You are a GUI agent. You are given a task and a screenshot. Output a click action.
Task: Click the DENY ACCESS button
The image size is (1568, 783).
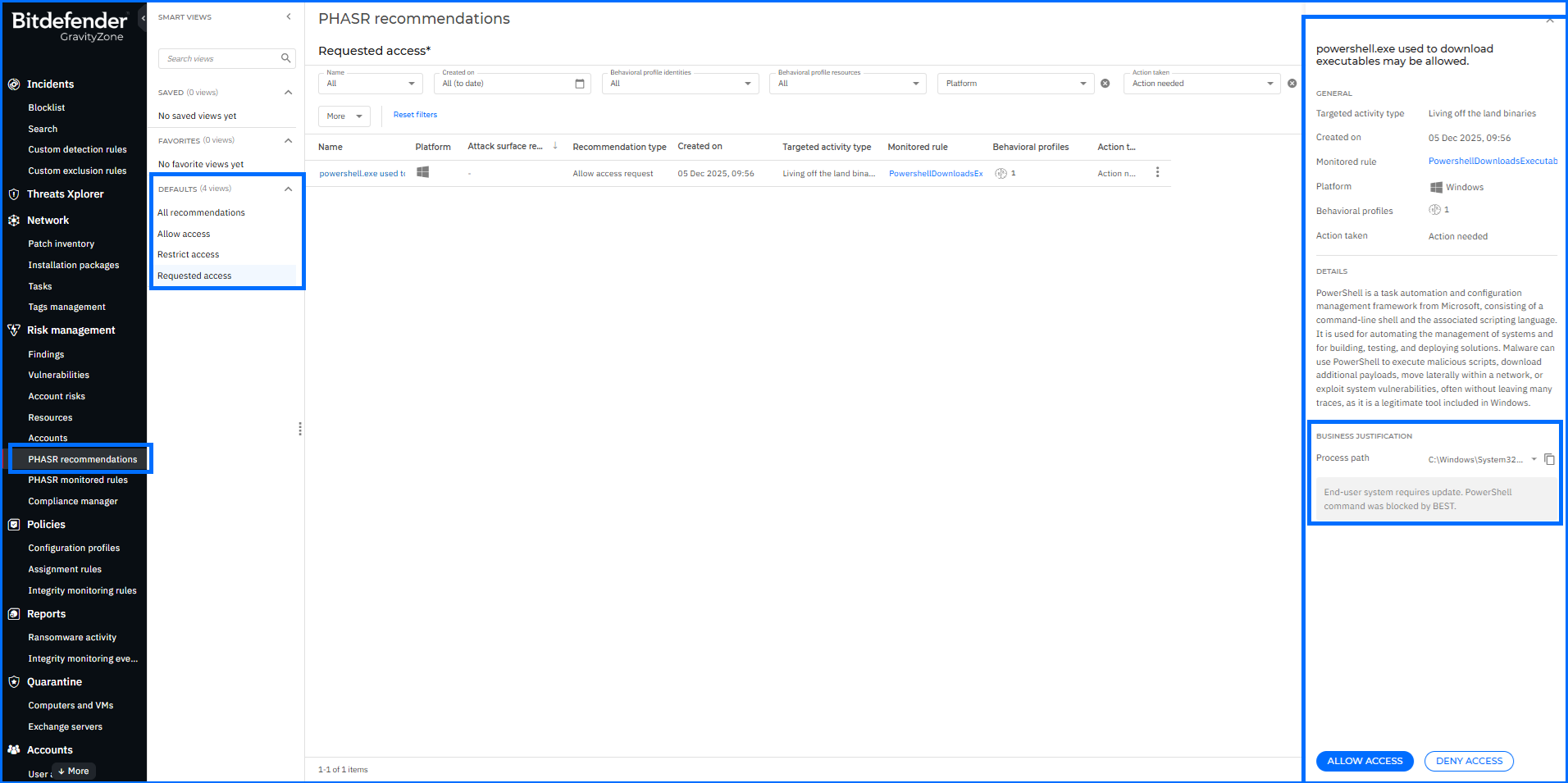pyautogui.click(x=1468, y=761)
